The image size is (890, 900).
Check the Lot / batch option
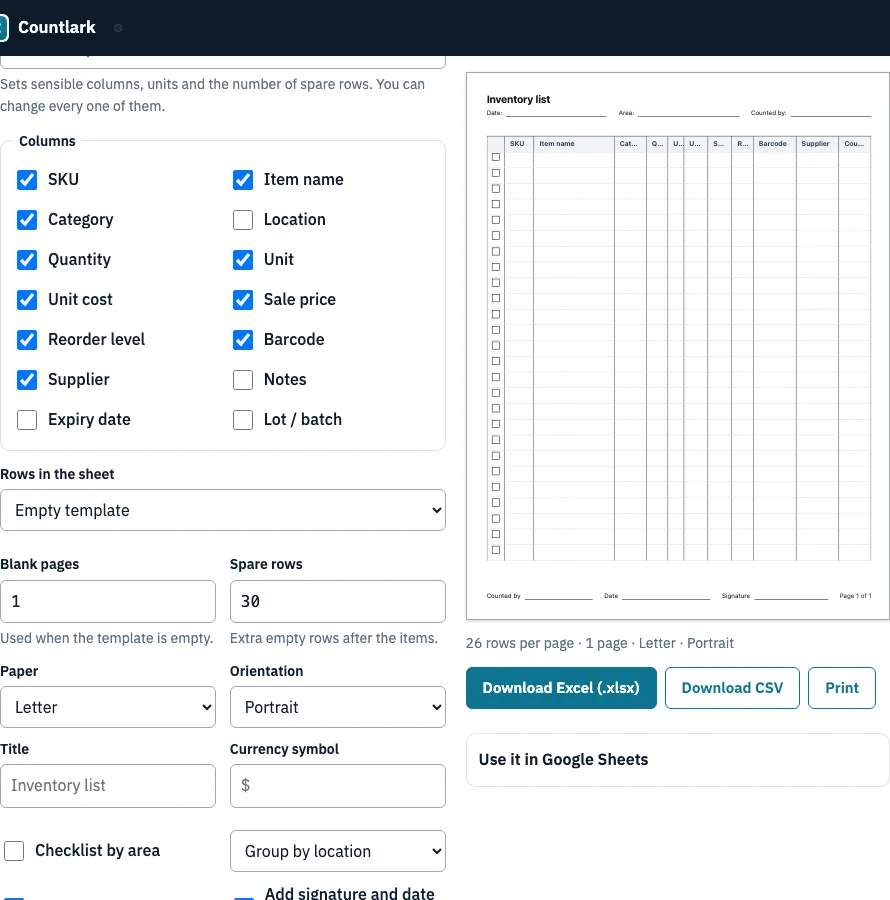243,420
